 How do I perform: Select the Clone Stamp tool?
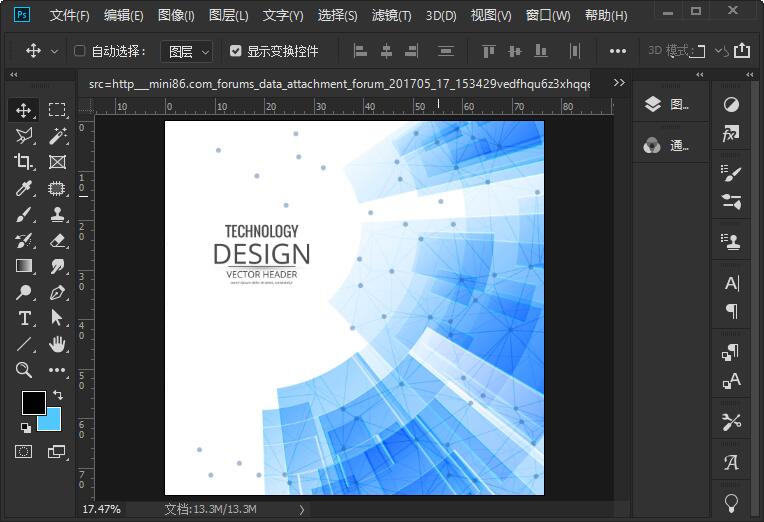(57, 214)
